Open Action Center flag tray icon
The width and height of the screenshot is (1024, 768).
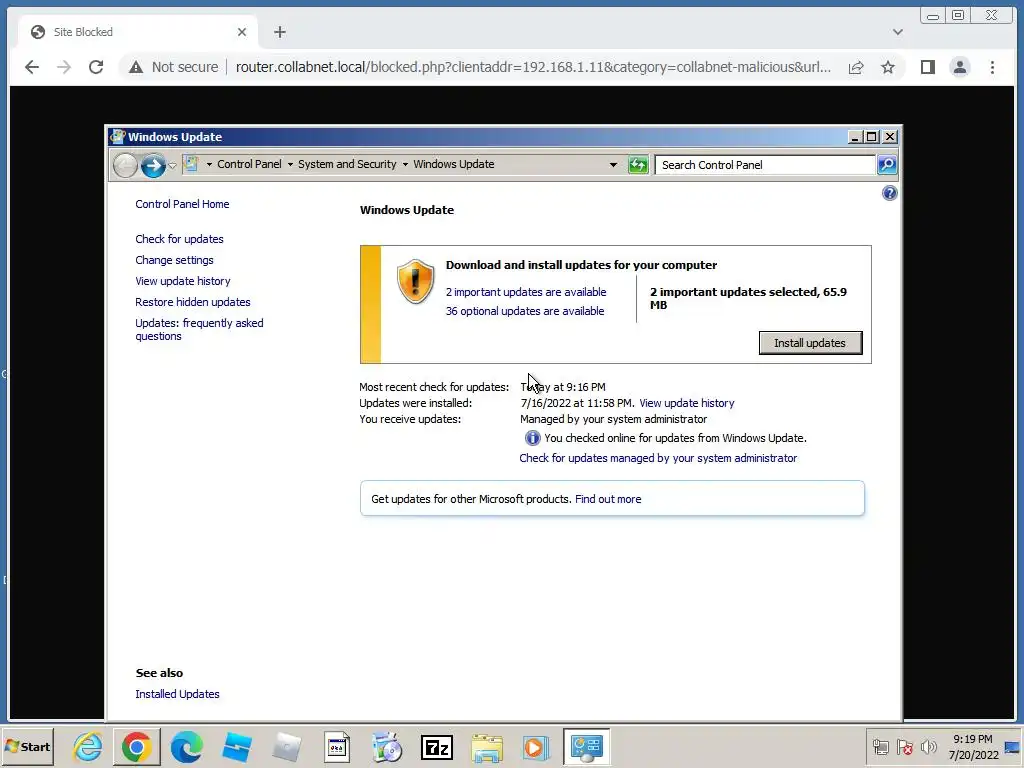tap(904, 746)
